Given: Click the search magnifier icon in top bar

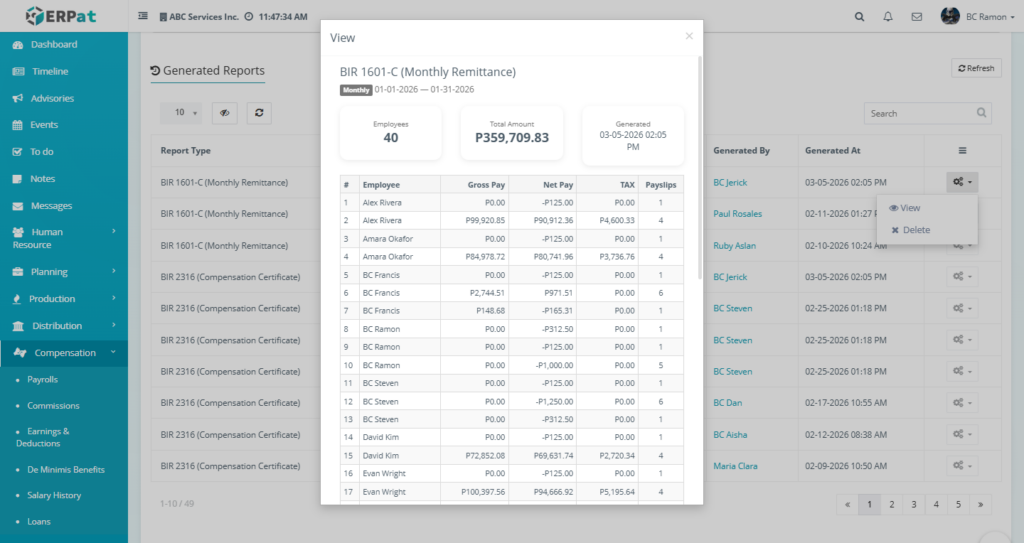Looking at the screenshot, I should pyautogui.click(x=860, y=17).
